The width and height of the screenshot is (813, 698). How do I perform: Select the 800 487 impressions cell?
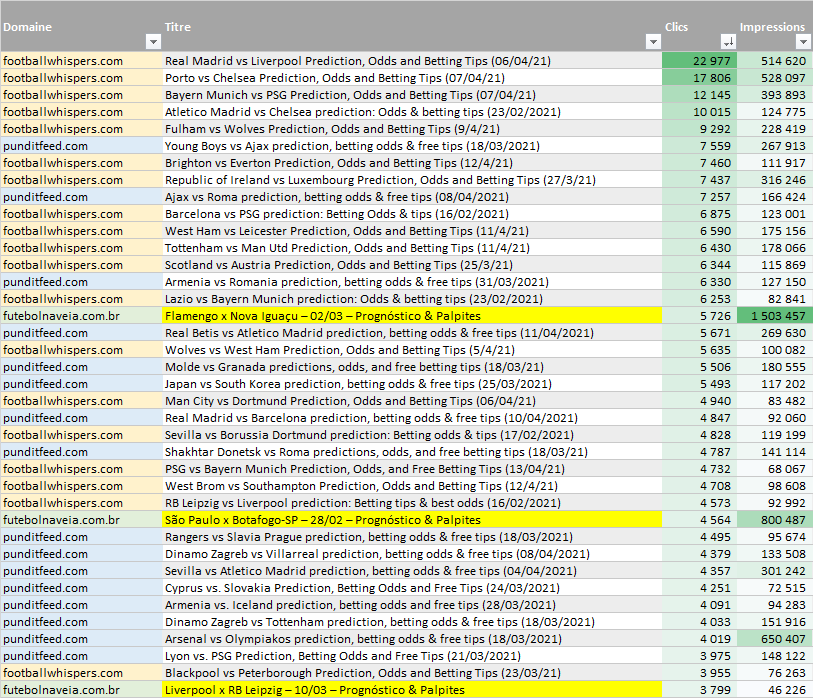point(775,520)
